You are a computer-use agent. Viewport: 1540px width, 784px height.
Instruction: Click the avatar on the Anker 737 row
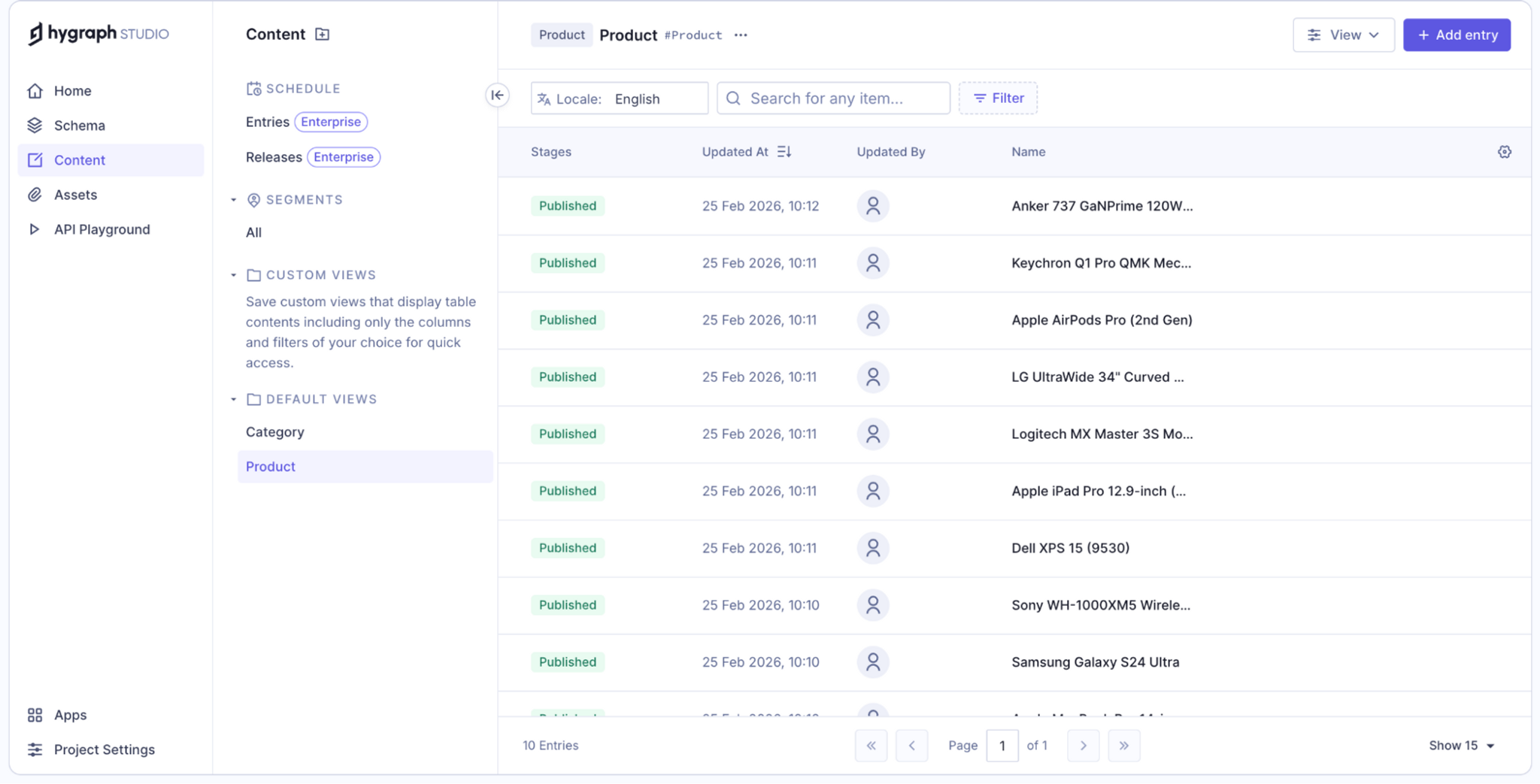click(872, 205)
